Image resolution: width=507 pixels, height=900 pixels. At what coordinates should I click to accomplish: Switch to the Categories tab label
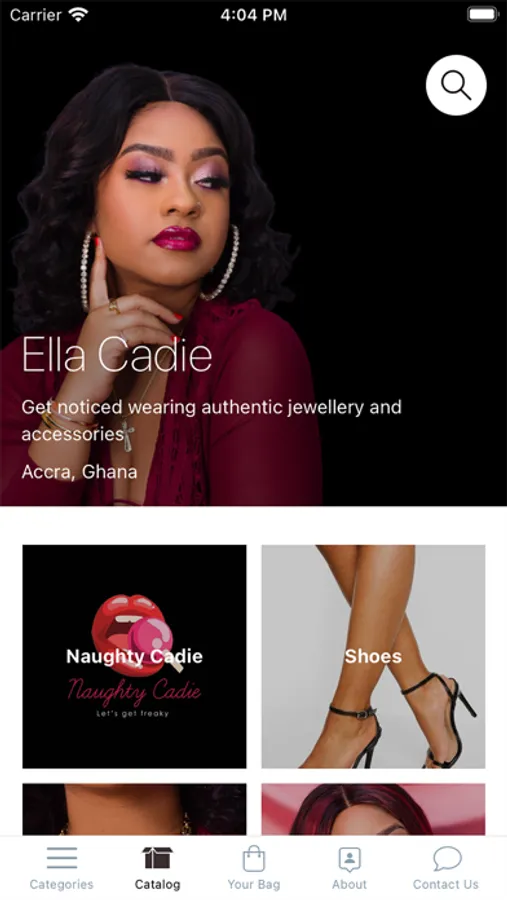[61, 885]
